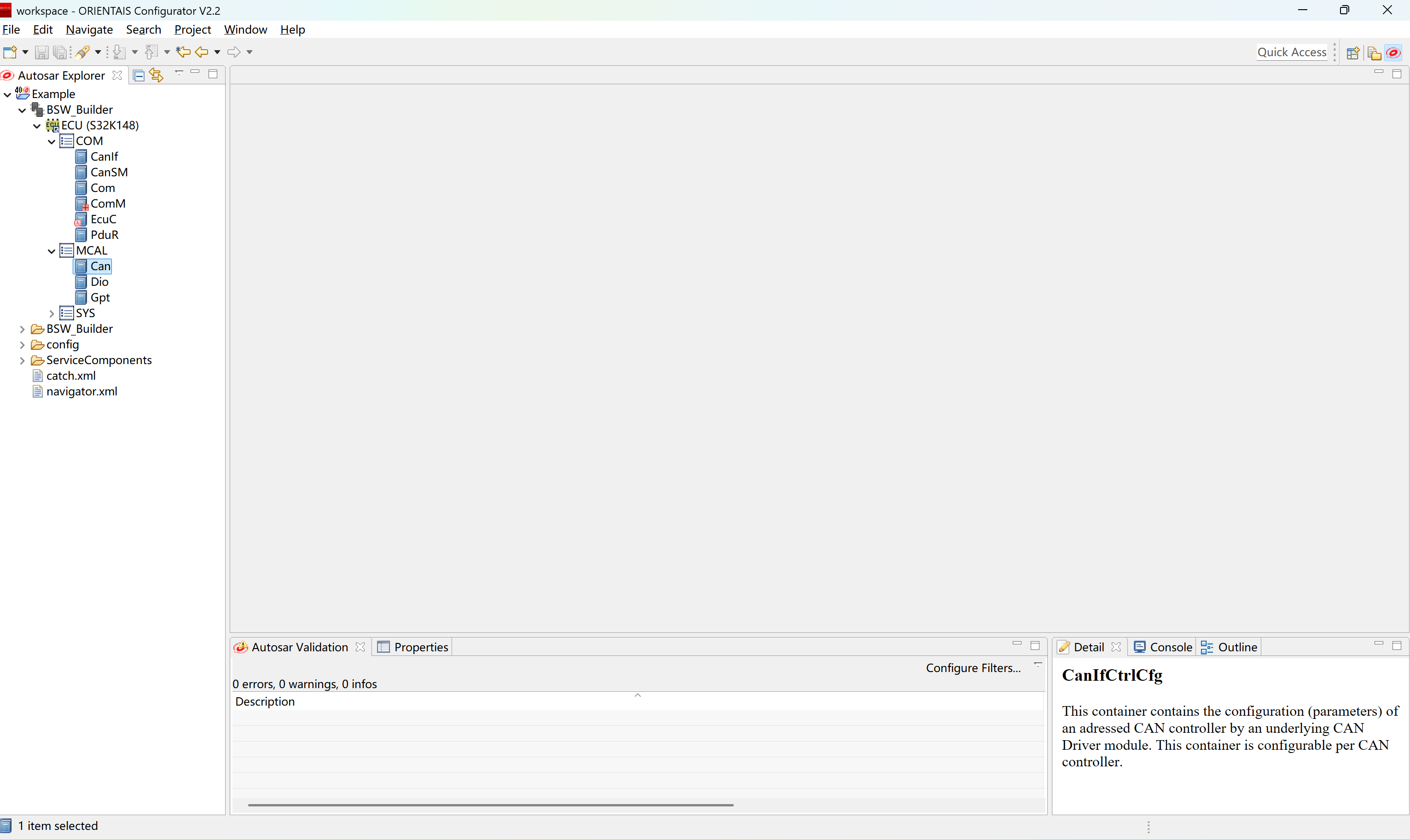Select the CanIf module in tree
Viewport: 1410px width, 840px height.
point(104,157)
